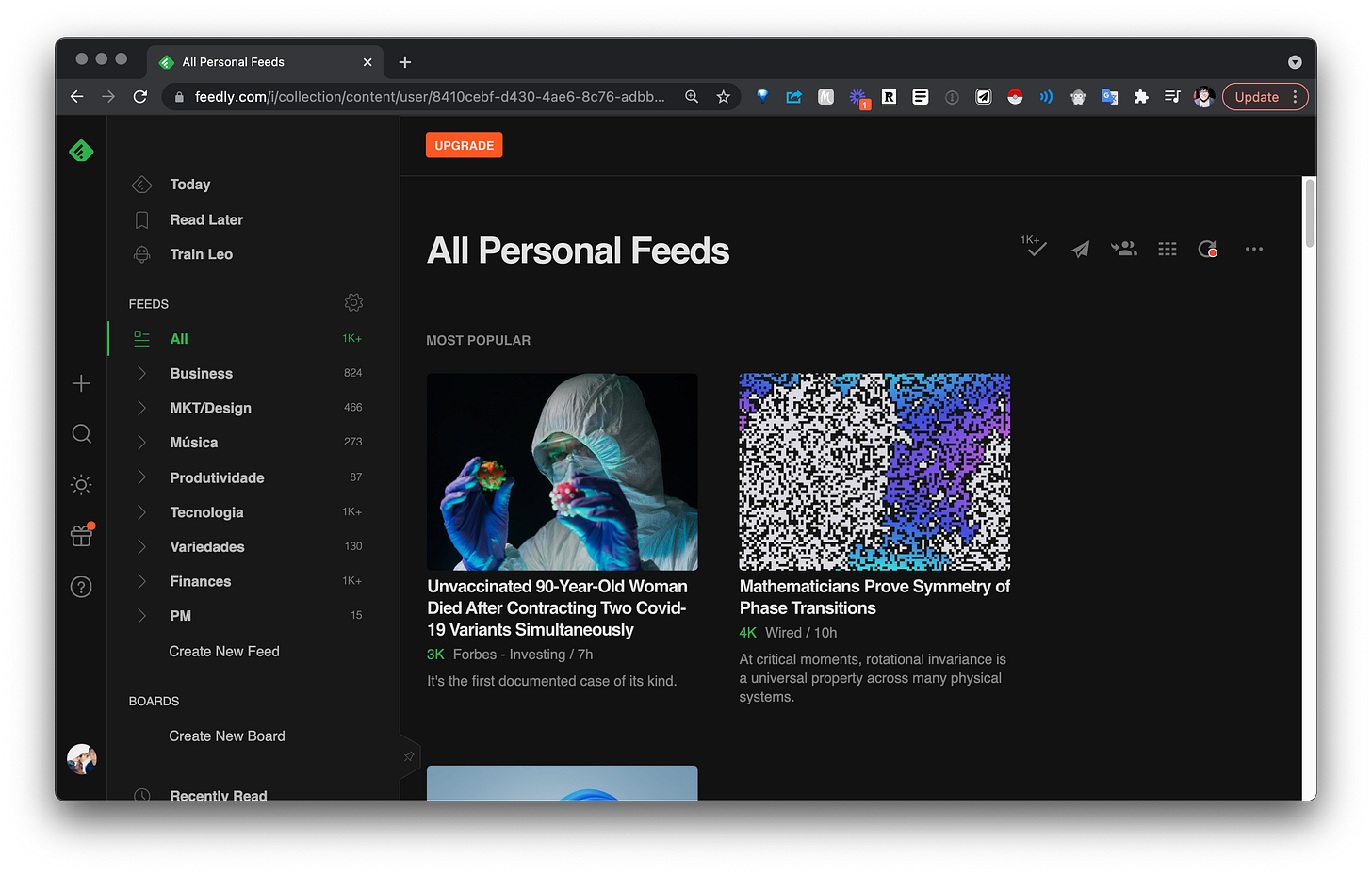Click the Wired source label
This screenshot has width=1372, height=874.
[783, 633]
